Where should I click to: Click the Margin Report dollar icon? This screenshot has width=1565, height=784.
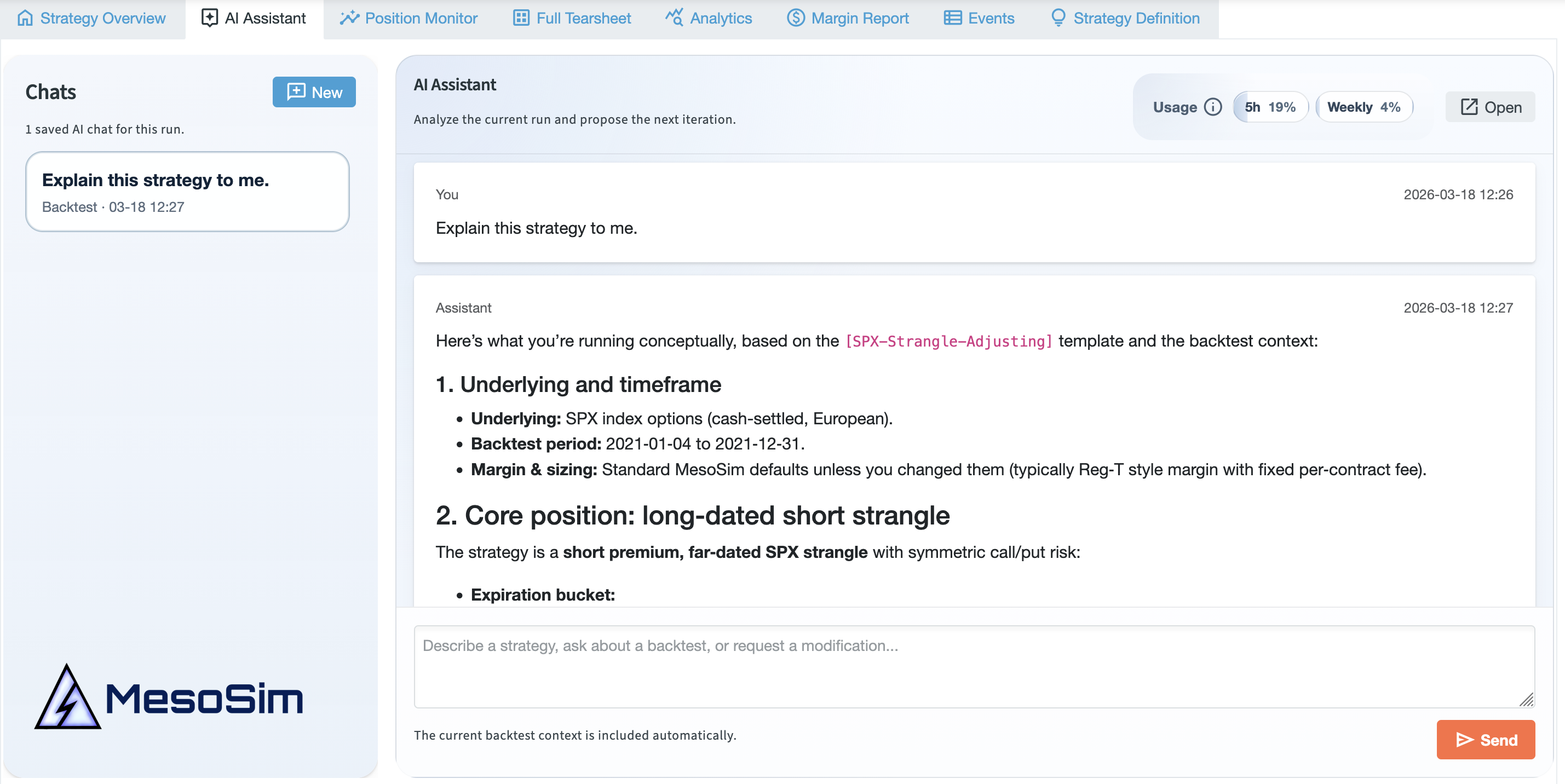point(795,18)
